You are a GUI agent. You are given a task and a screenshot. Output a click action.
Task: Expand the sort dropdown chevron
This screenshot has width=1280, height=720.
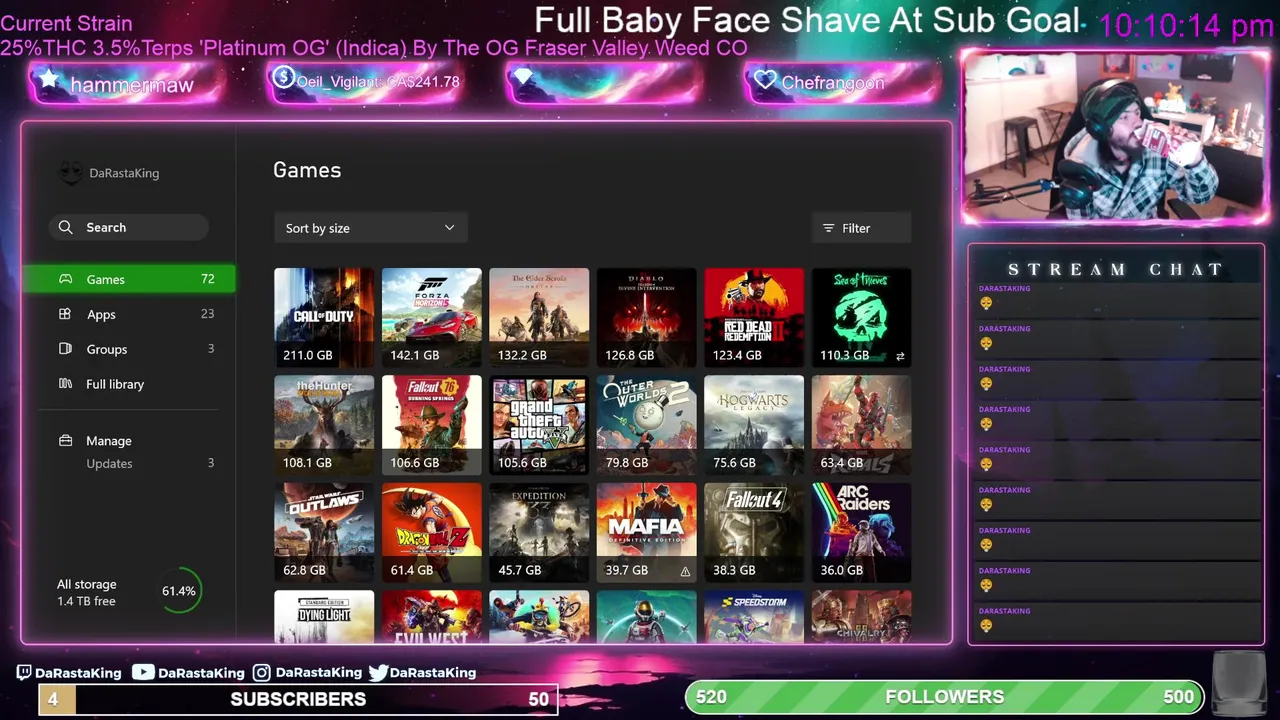pos(449,228)
